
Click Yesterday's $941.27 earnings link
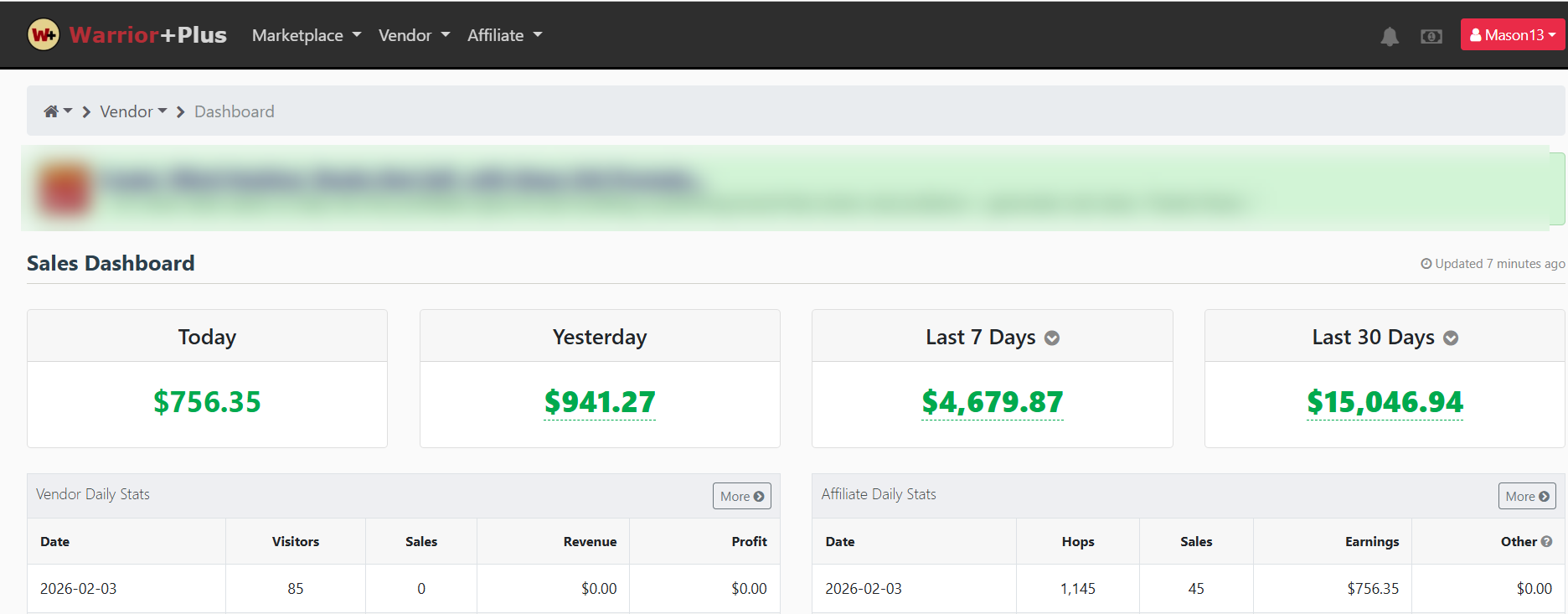point(600,402)
